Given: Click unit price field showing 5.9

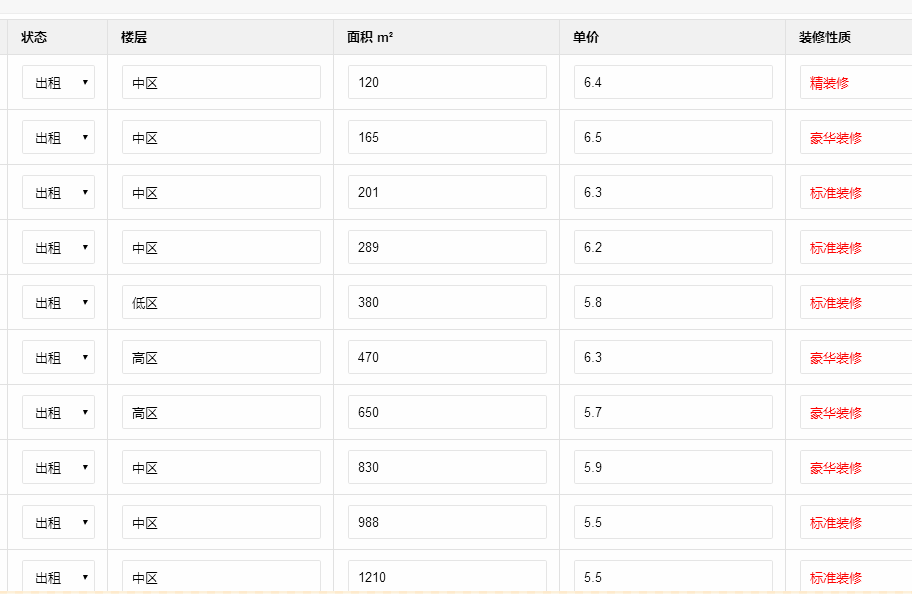Looking at the screenshot, I should point(673,467).
